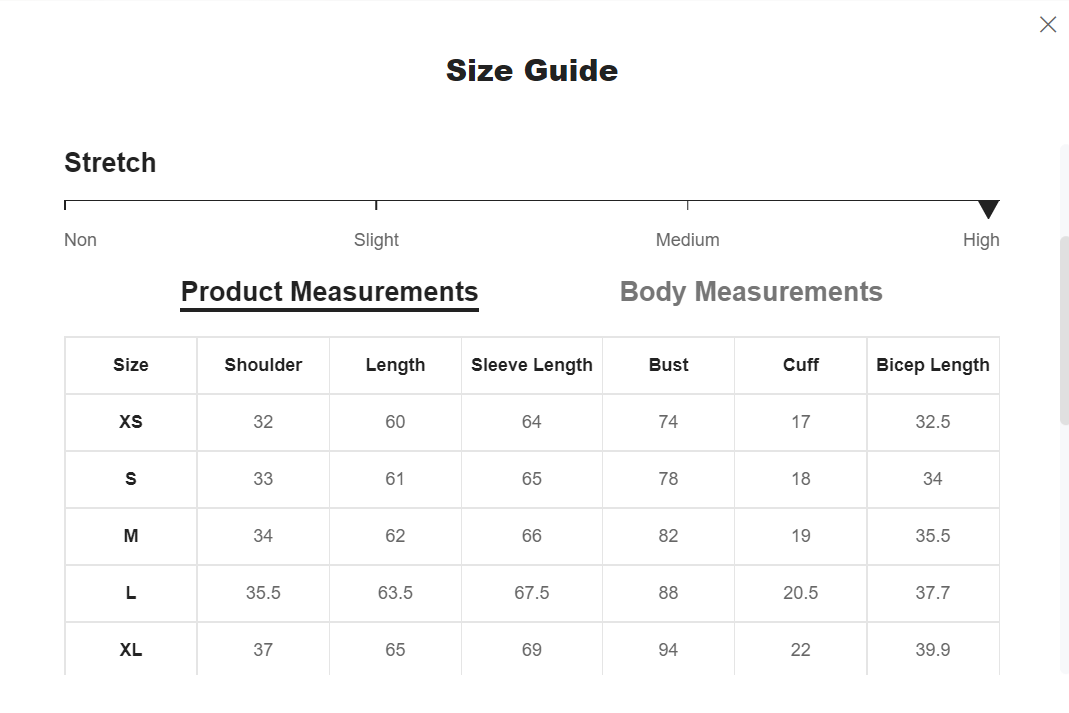Click the Size Guide title
This screenshot has height=713, width=1069.
pyautogui.click(x=532, y=70)
